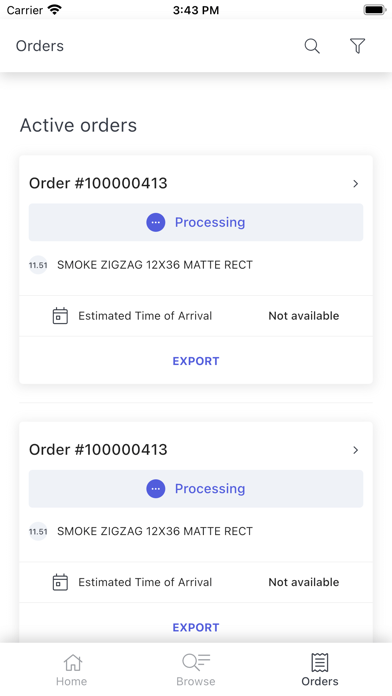Tap the first order's calendar icon
This screenshot has height=696, width=392.
pos(60,316)
